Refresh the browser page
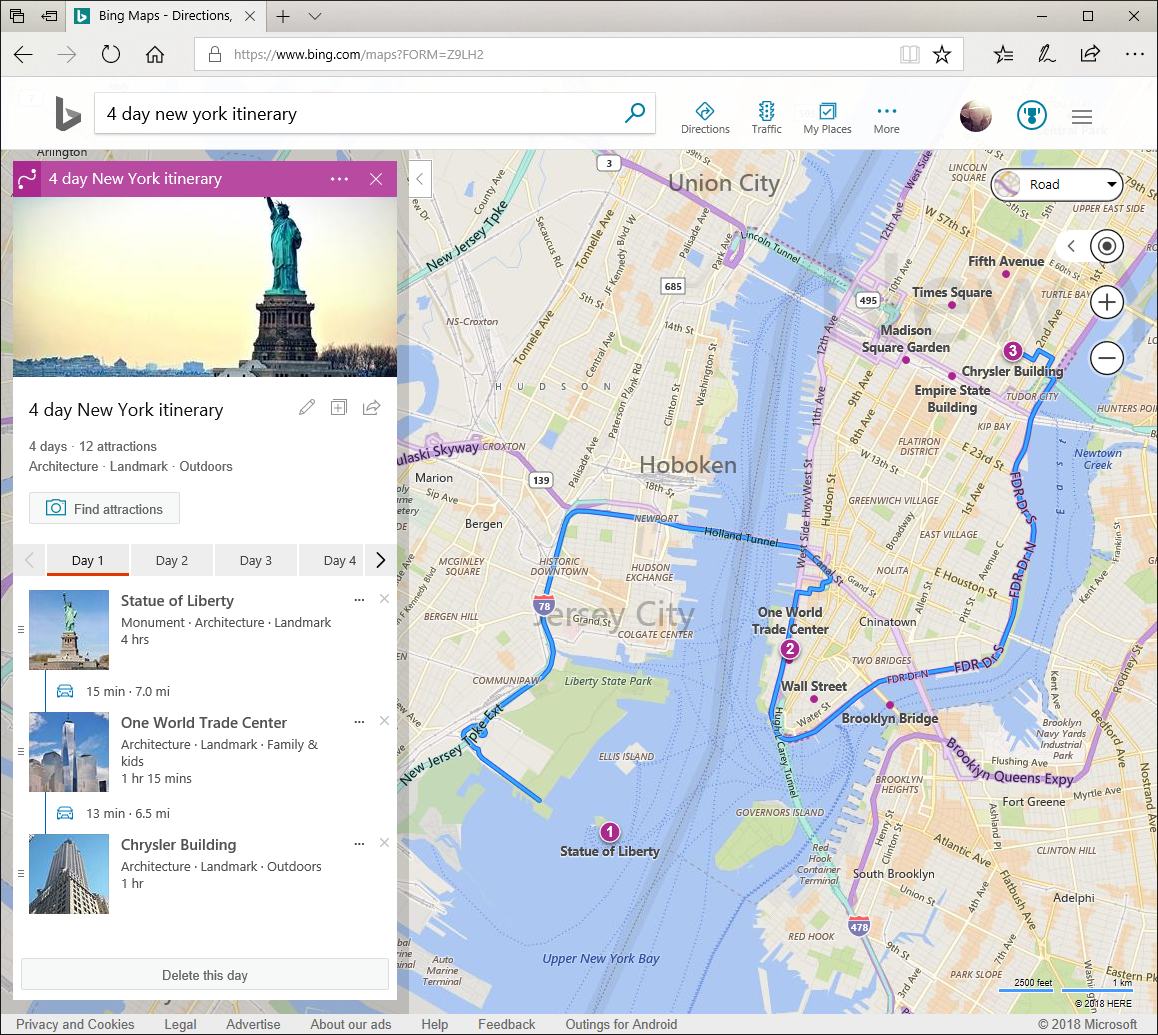Screen dimensions: 1158x1035 click(x=111, y=54)
